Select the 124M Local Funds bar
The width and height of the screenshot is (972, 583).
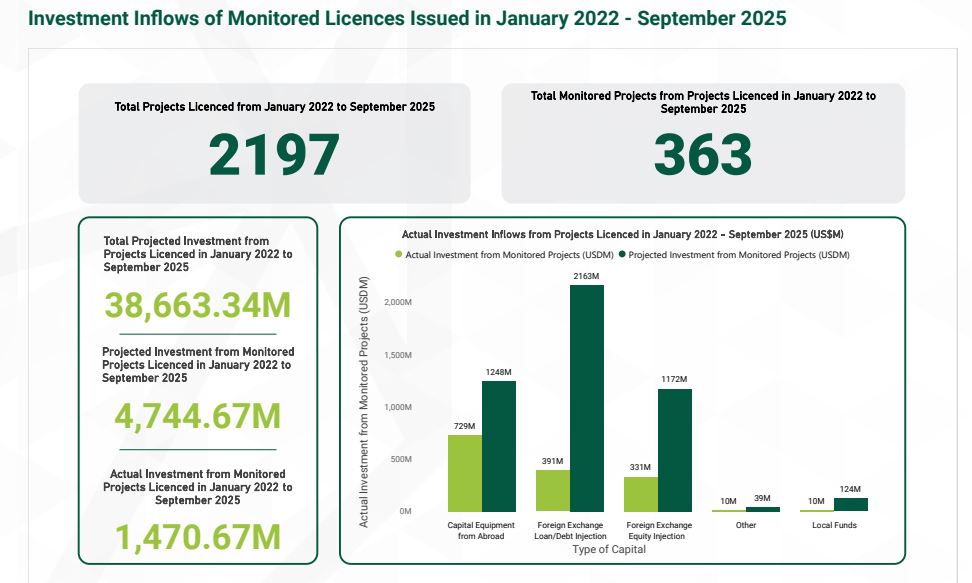coord(850,505)
